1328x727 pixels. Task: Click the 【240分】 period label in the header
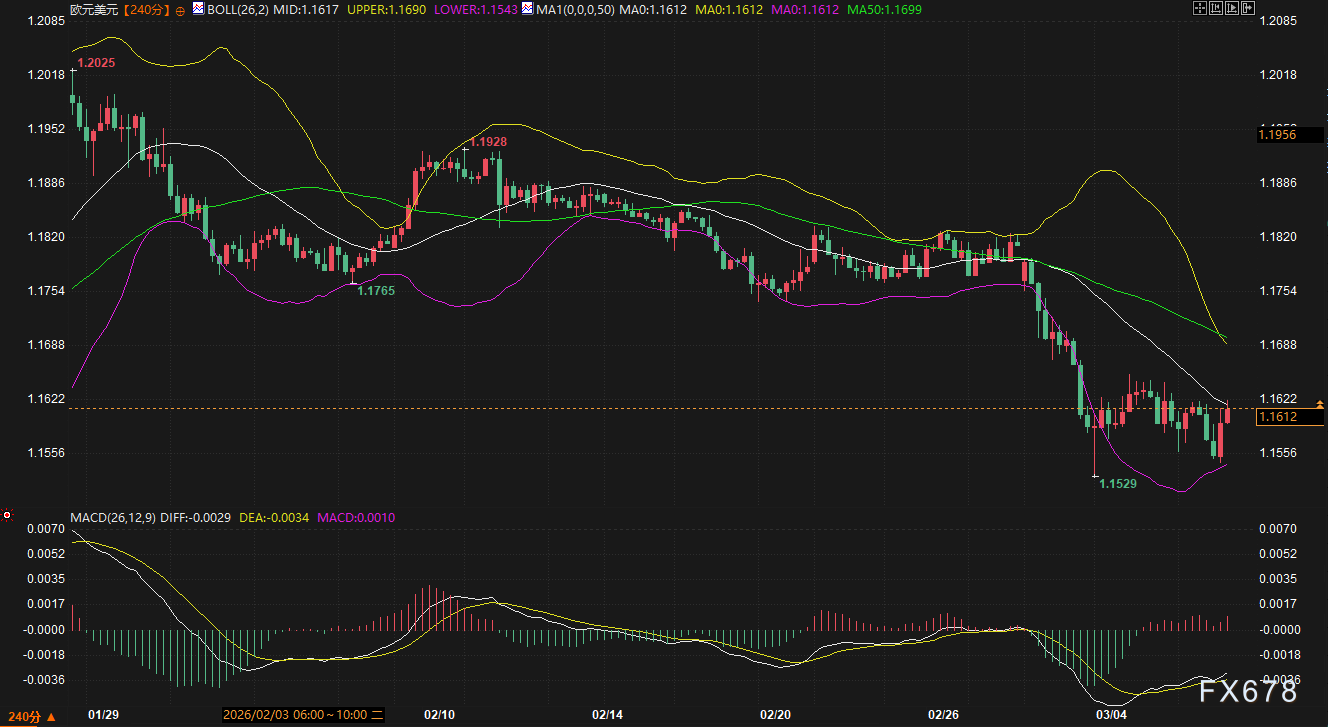point(145,9)
